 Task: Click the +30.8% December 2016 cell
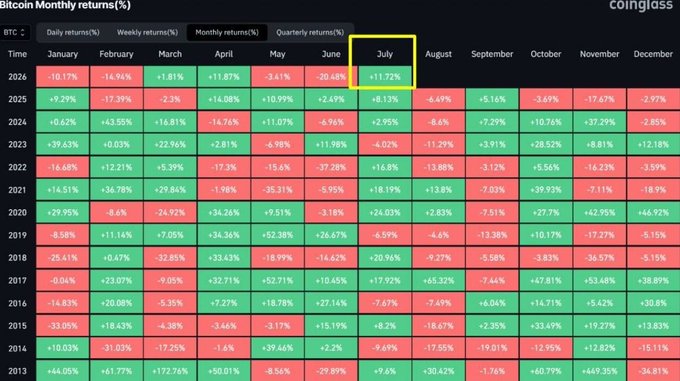pos(653,303)
